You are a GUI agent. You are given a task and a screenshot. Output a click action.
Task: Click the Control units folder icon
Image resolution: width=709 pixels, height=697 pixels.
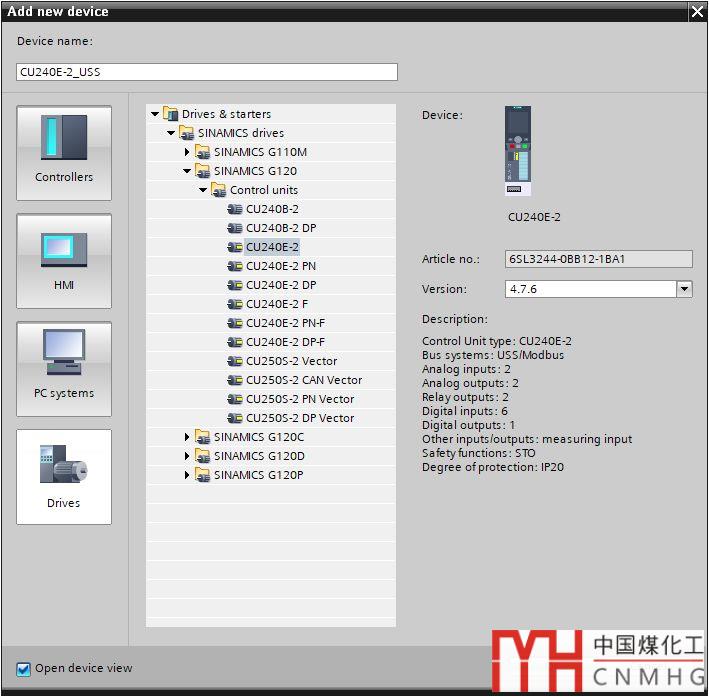tap(219, 190)
